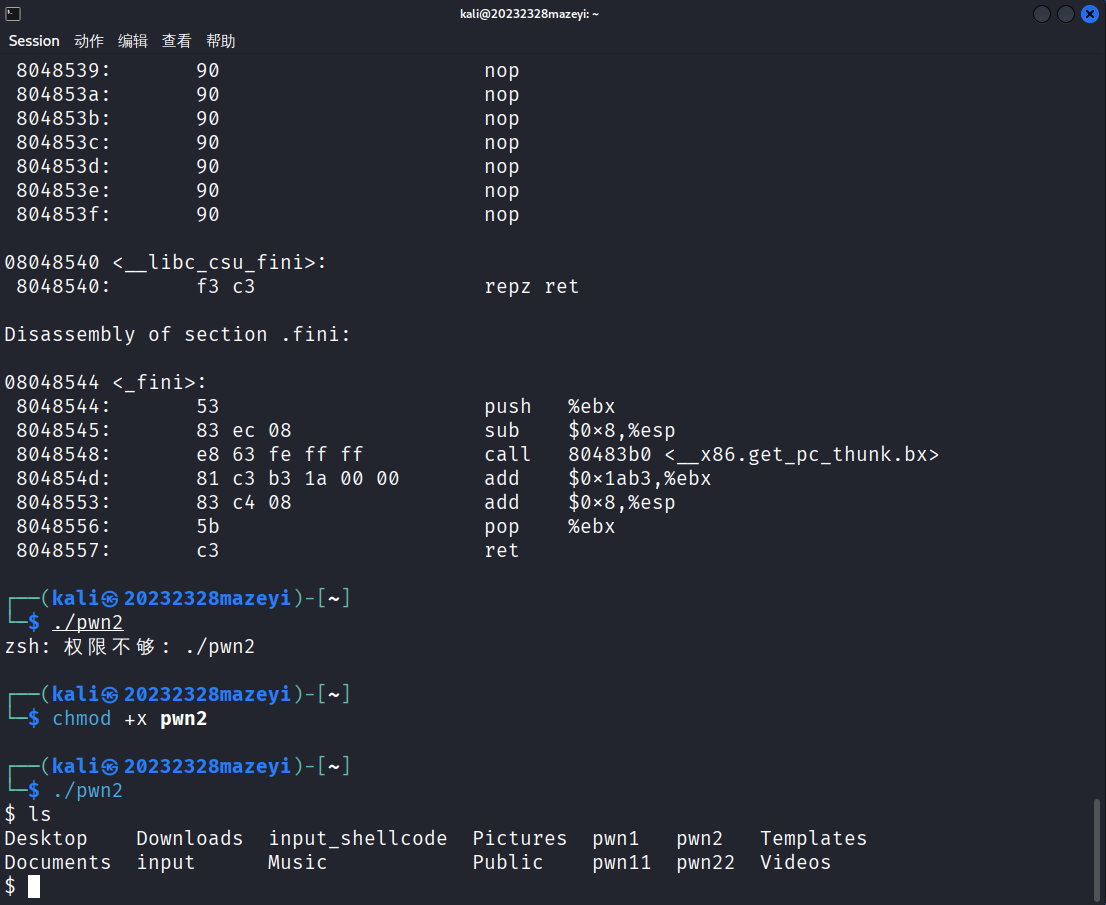Click the address 8048539:
The width and height of the screenshot is (1106, 905).
point(63,71)
